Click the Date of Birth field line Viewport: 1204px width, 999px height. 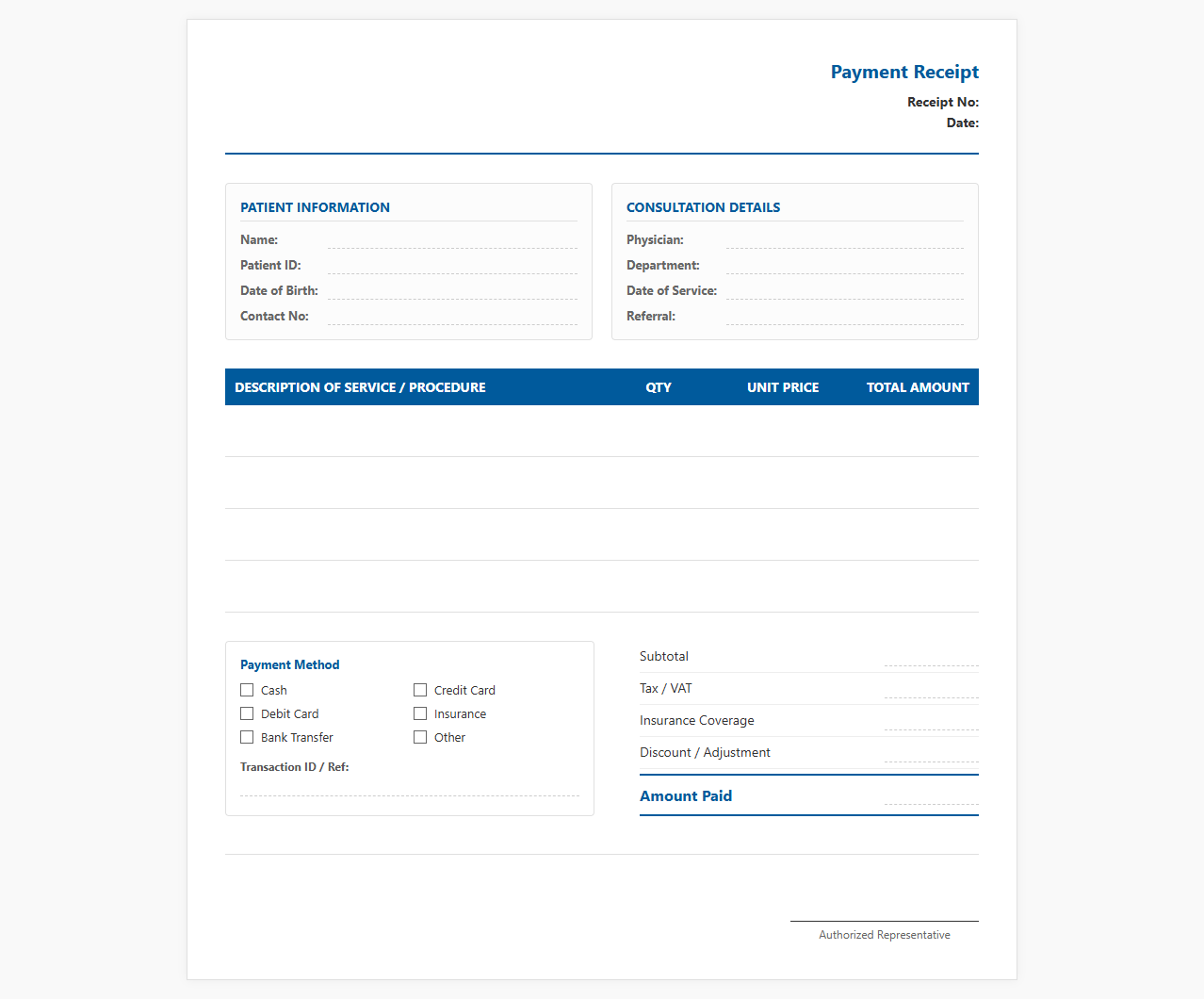click(x=452, y=291)
